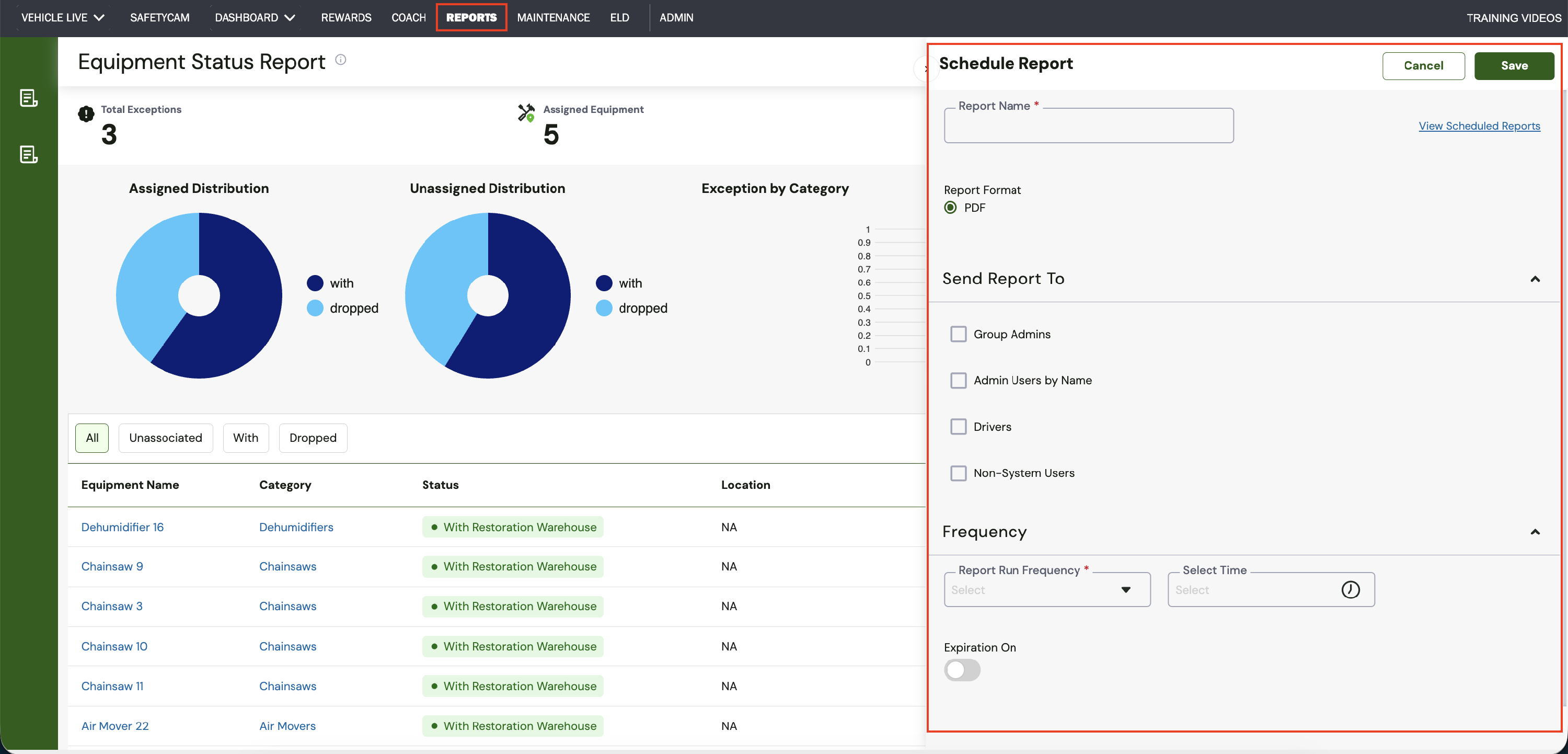Viewport: 1568px width, 754px height.
Task: Open the Dashboard menu
Action: [x=255, y=18]
